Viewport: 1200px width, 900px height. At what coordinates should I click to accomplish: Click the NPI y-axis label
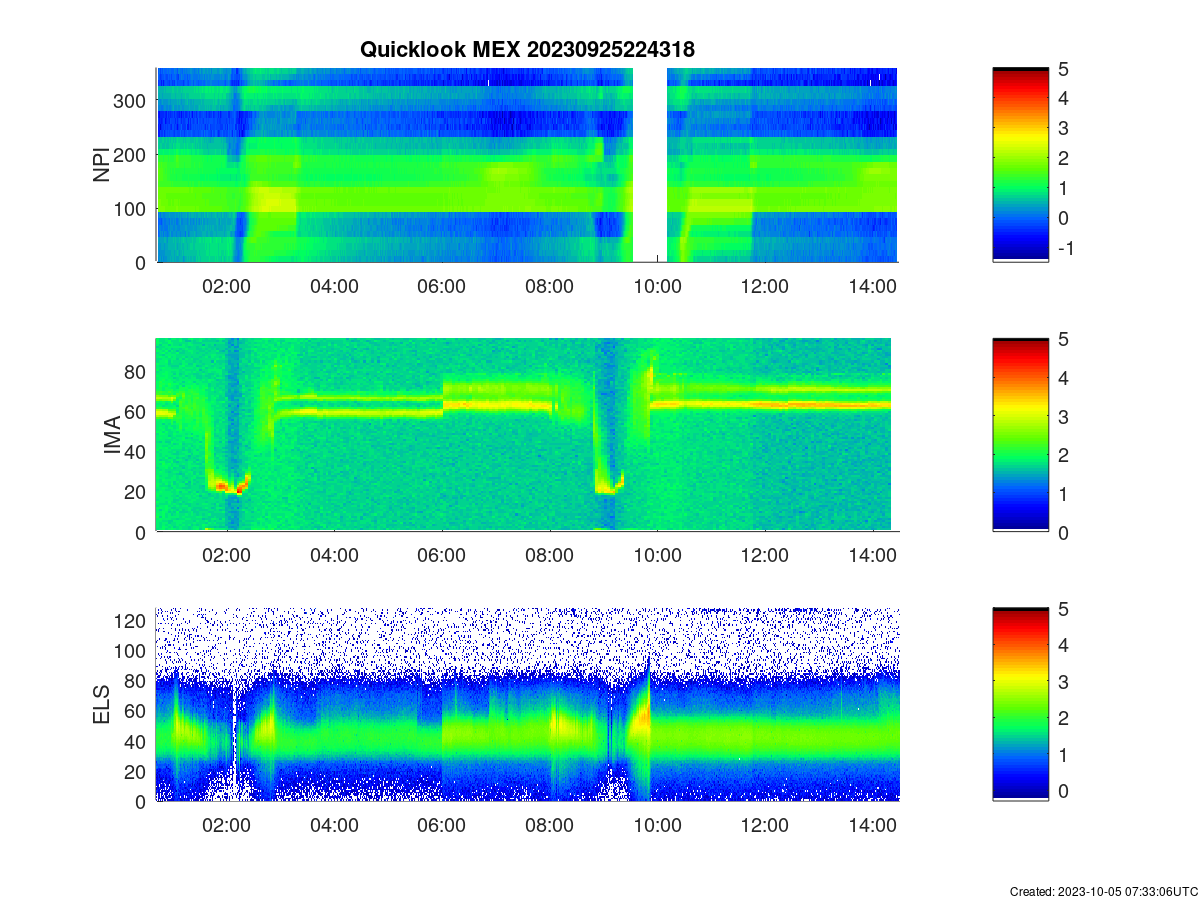(102, 165)
